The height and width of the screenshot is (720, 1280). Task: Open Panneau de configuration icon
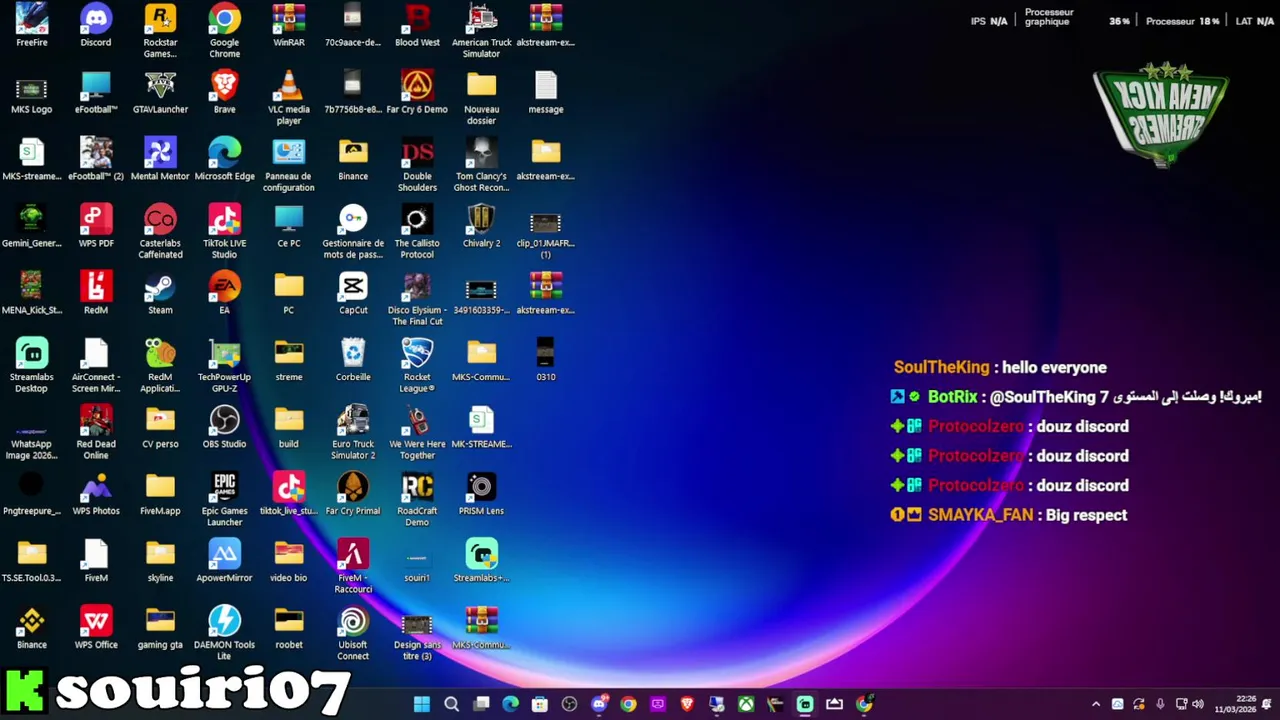289,165
